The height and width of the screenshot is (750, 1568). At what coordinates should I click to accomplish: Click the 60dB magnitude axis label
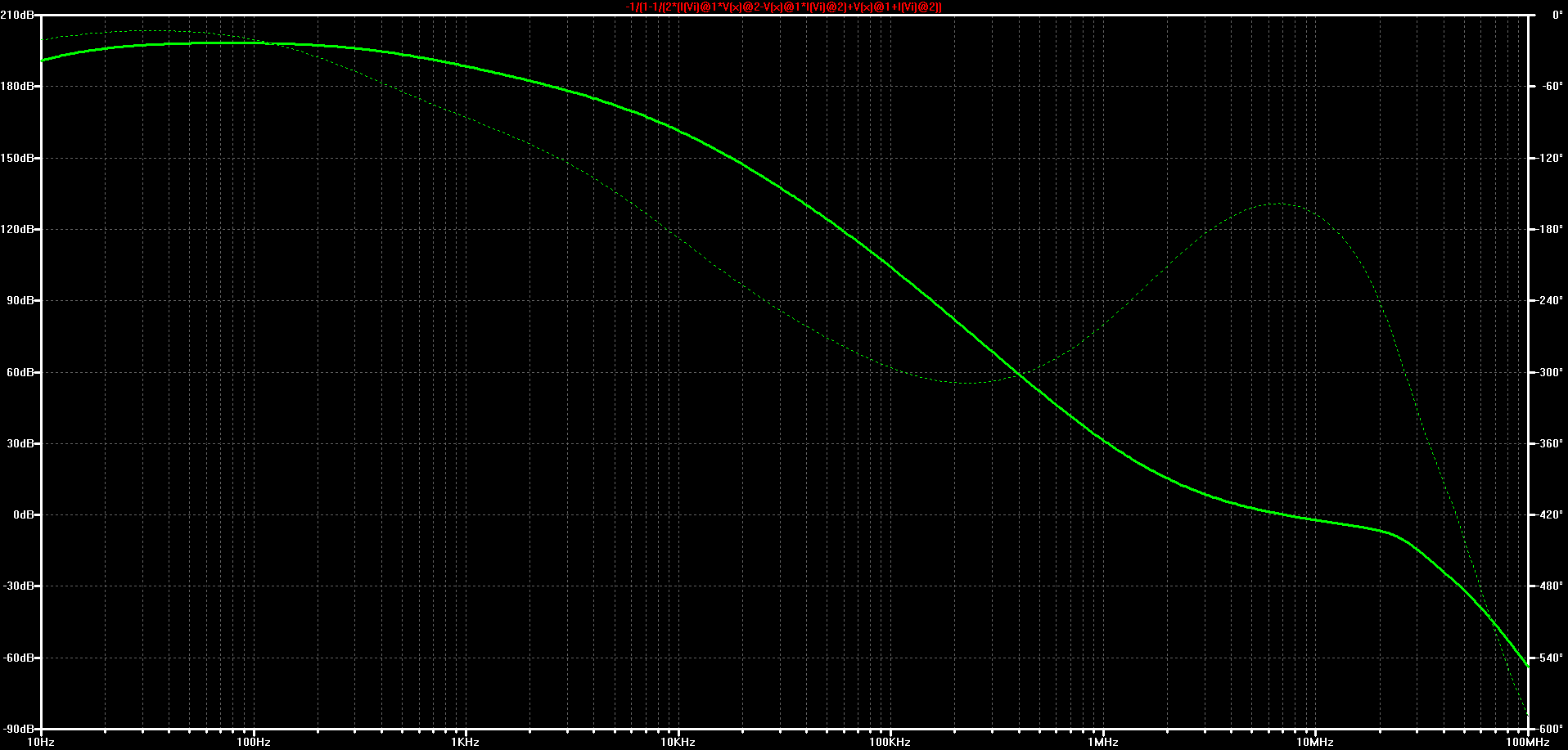click(20, 372)
